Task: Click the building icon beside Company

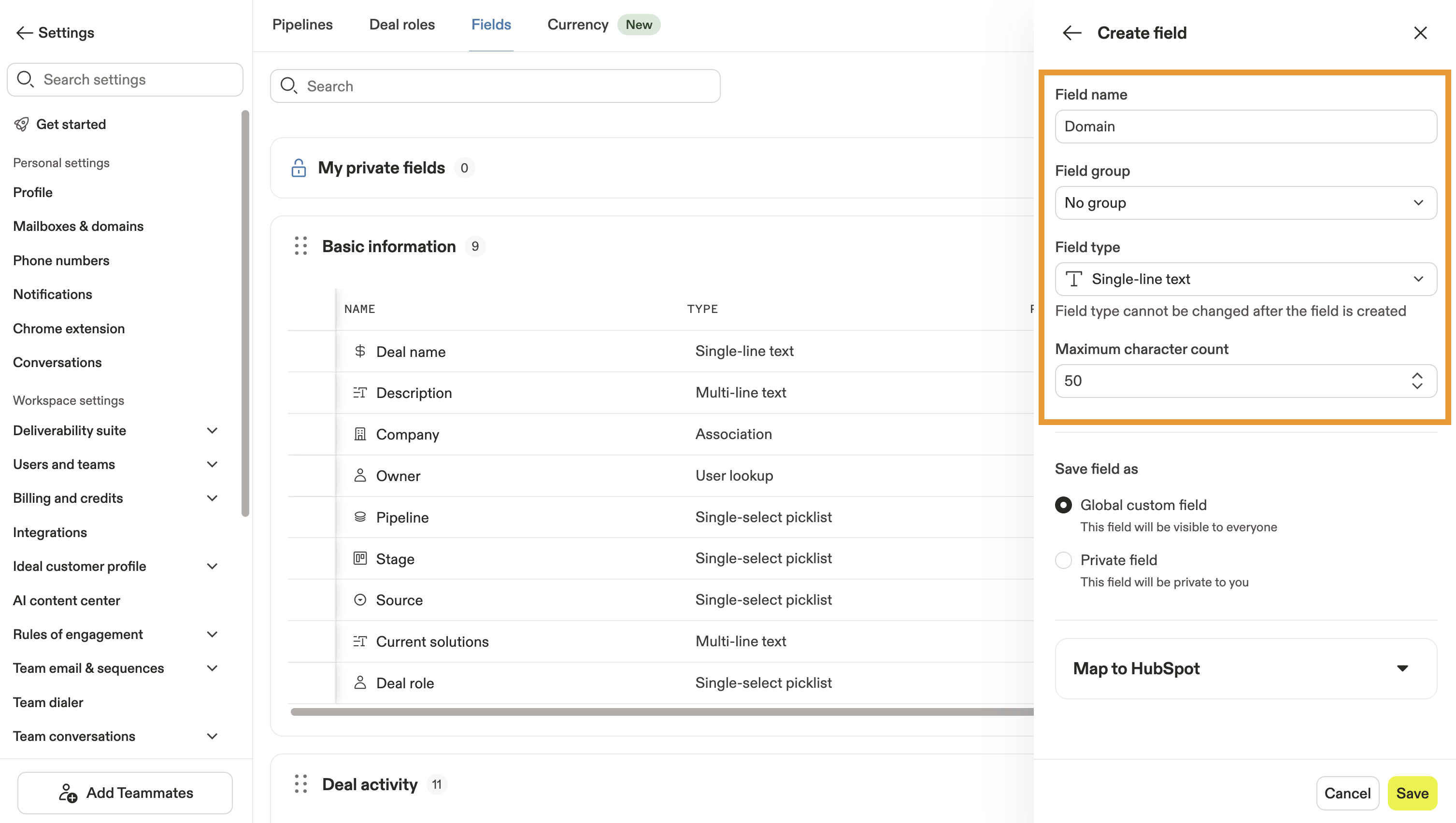Action: tap(360, 434)
